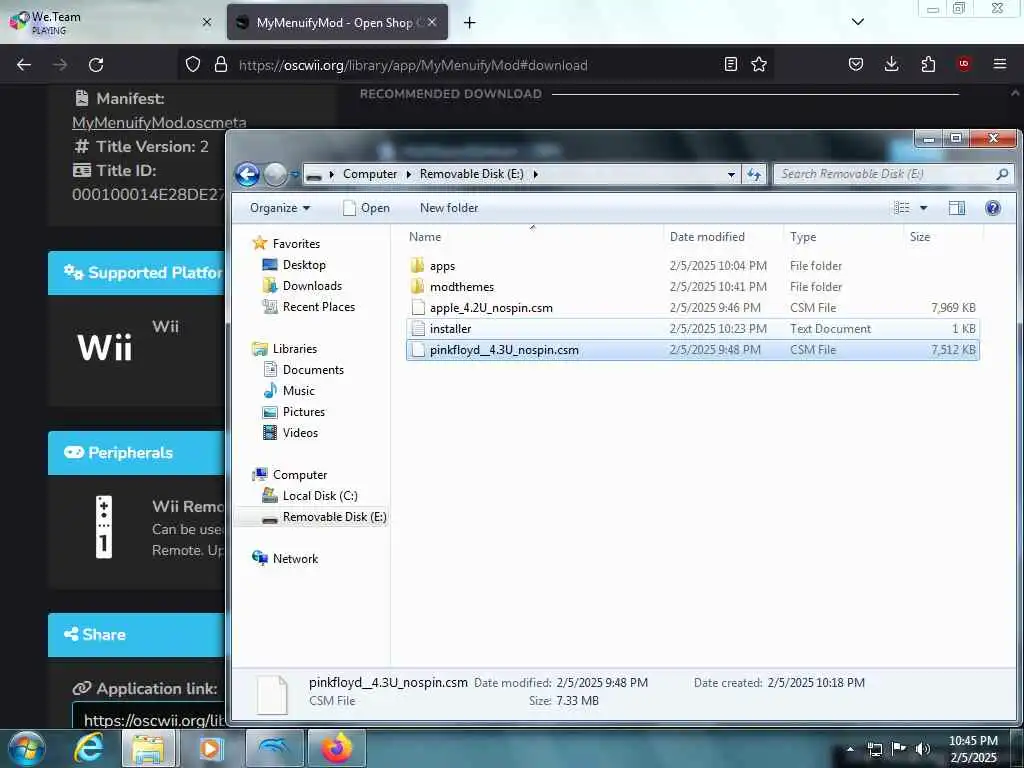Image resolution: width=1024 pixels, height=768 pixels.
Task: Open uBlock Origin extension icon
Action: click(964, 63)
